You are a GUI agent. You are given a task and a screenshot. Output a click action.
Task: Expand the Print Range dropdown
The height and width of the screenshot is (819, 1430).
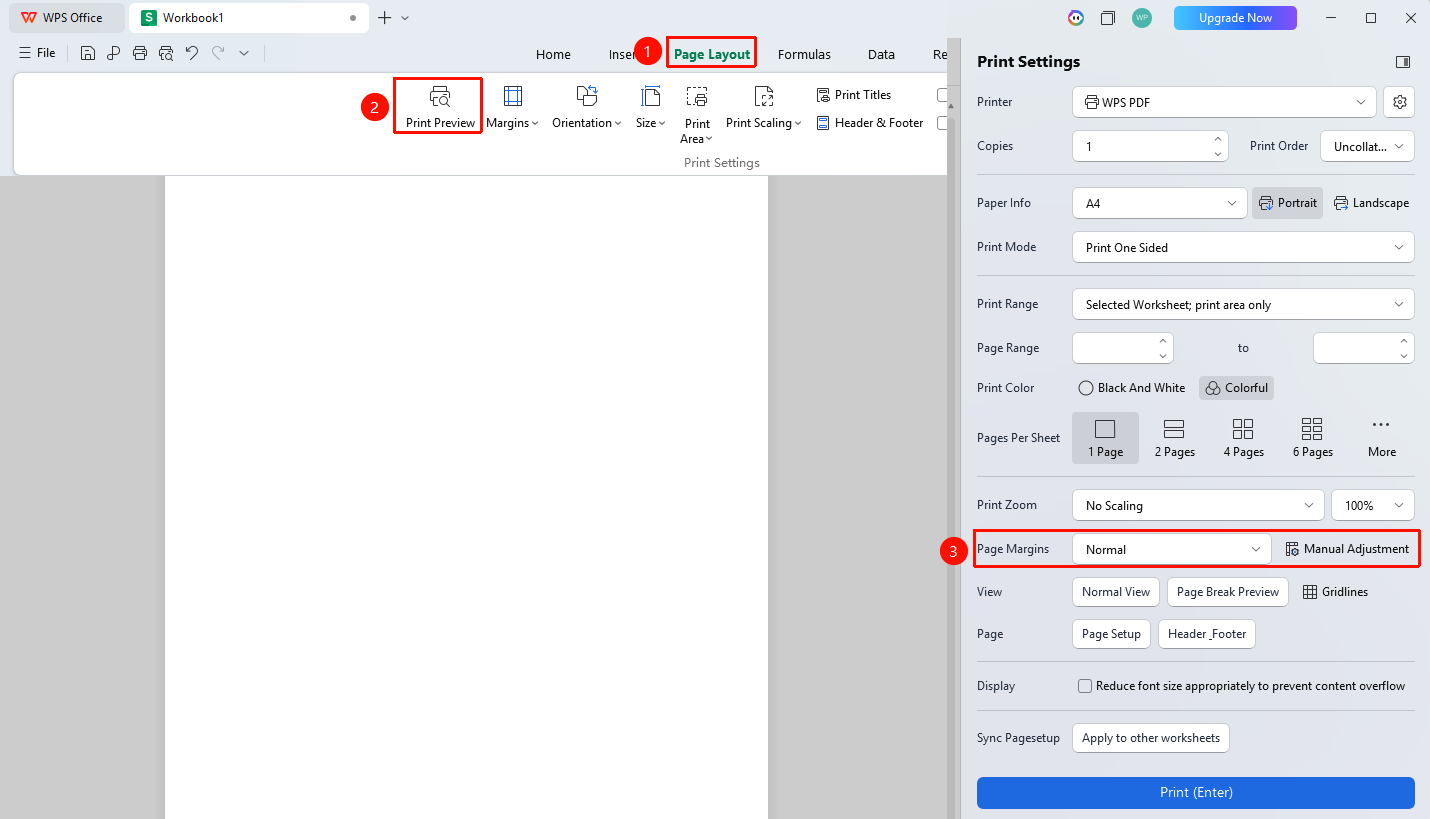pyautogui.click(x=1243, y=304)
